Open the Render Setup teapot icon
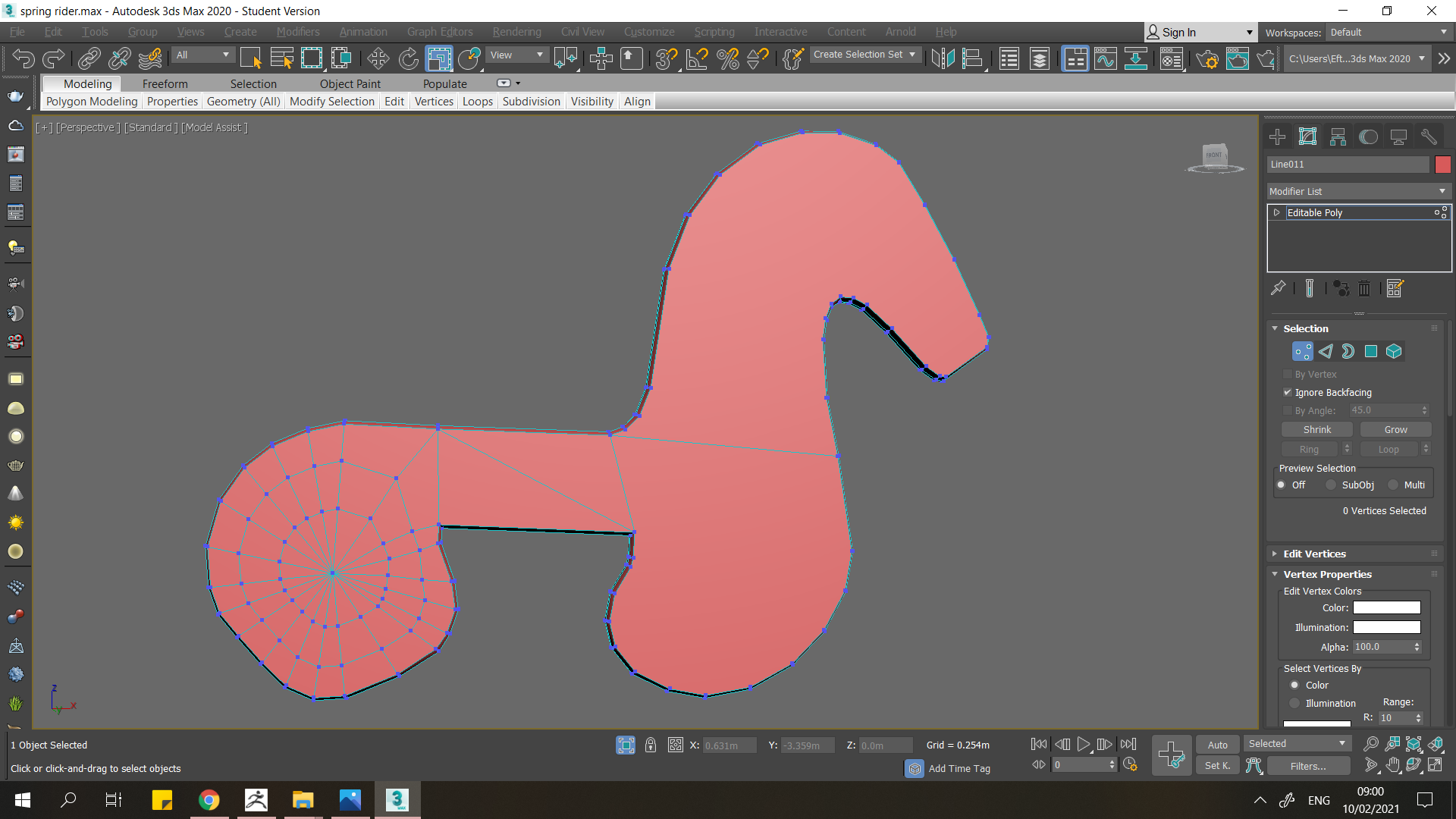Viewport: 1456px width, 819px height. tap(1207, 58)
